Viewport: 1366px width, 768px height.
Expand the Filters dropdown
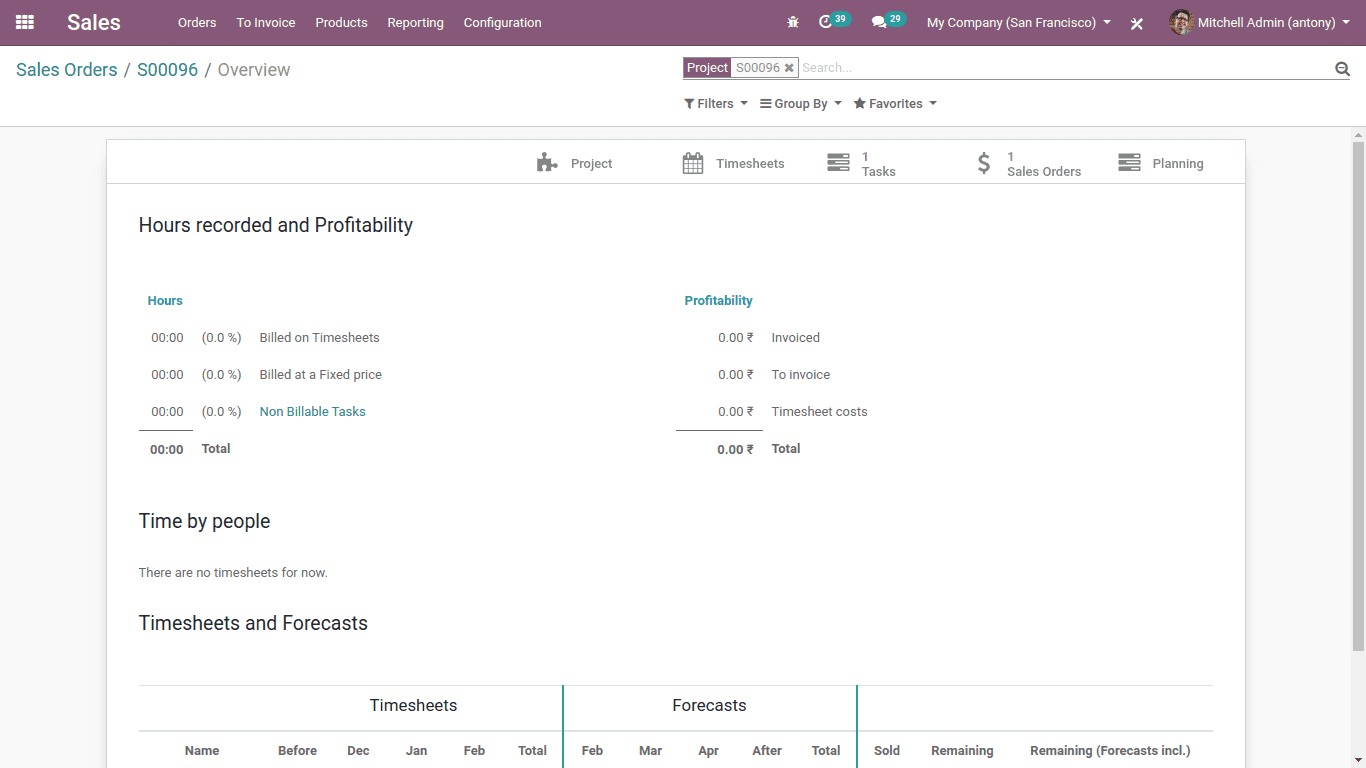716,104
